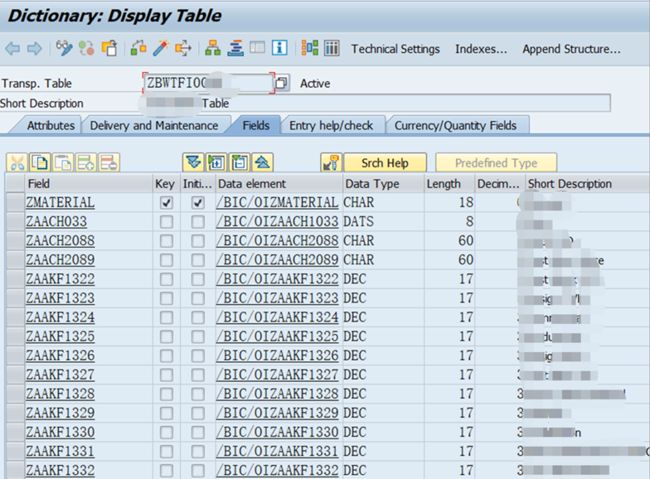
Task: Click the Length column header
Action: (x=449, y=184)
